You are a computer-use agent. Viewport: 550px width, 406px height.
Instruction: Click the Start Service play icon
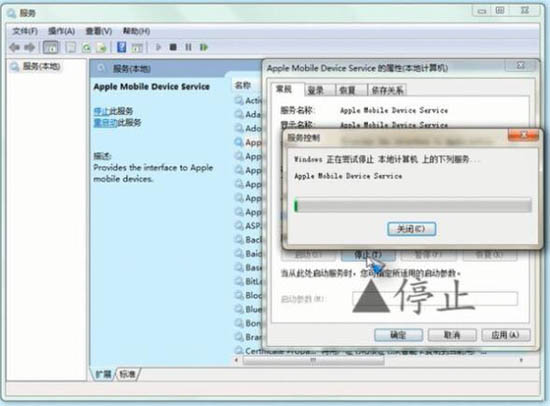coord(158,47)
